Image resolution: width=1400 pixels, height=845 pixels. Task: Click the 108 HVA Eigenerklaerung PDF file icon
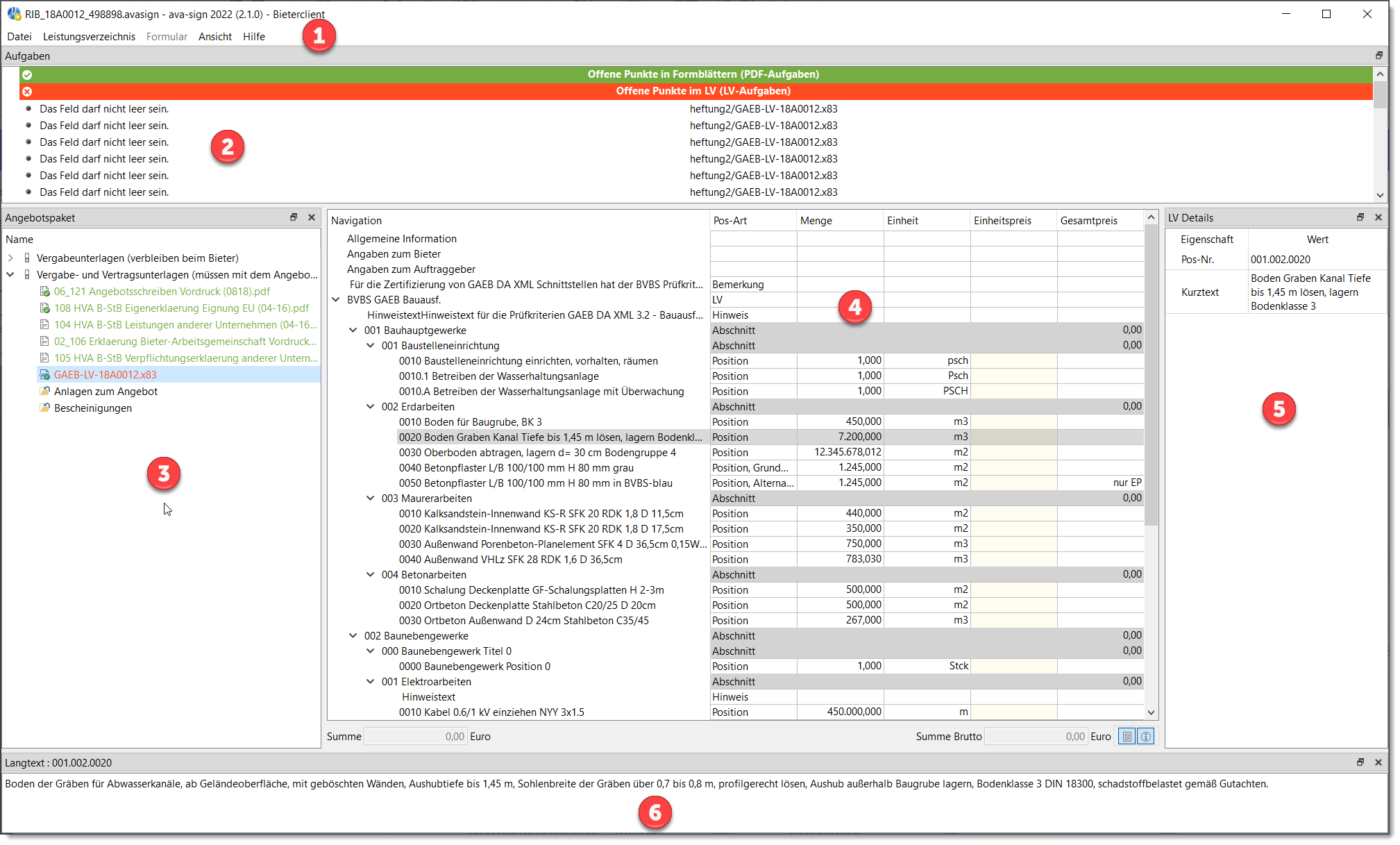click(44, 308)
